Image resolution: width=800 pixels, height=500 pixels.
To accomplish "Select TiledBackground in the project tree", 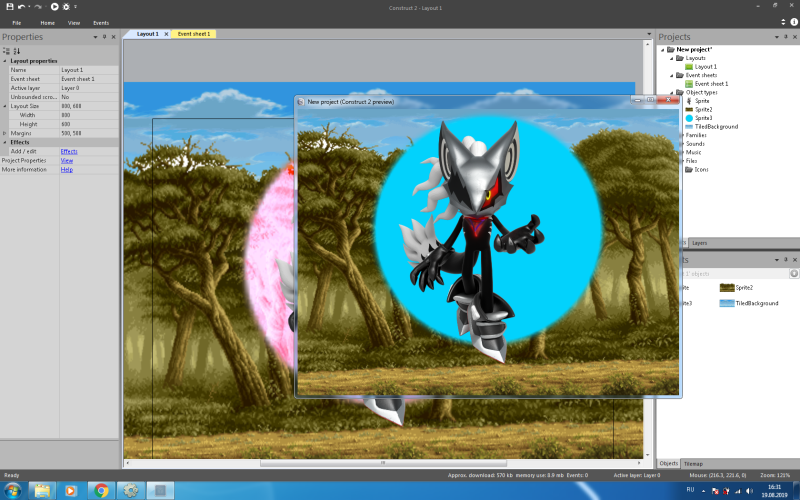I will [x=716, y=127].
